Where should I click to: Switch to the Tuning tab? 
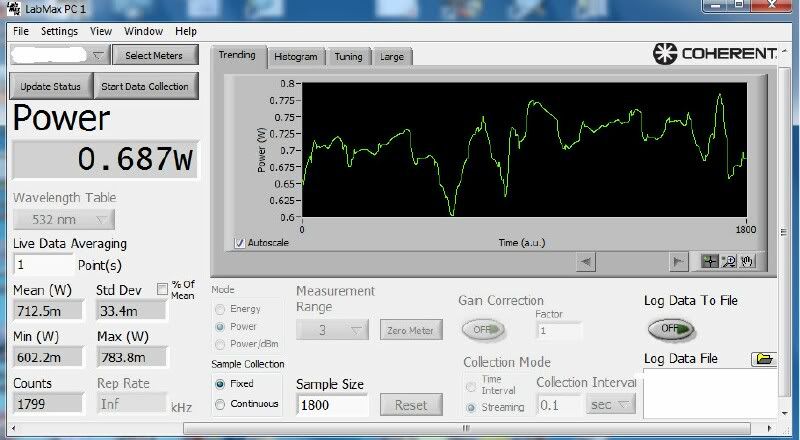348,57
